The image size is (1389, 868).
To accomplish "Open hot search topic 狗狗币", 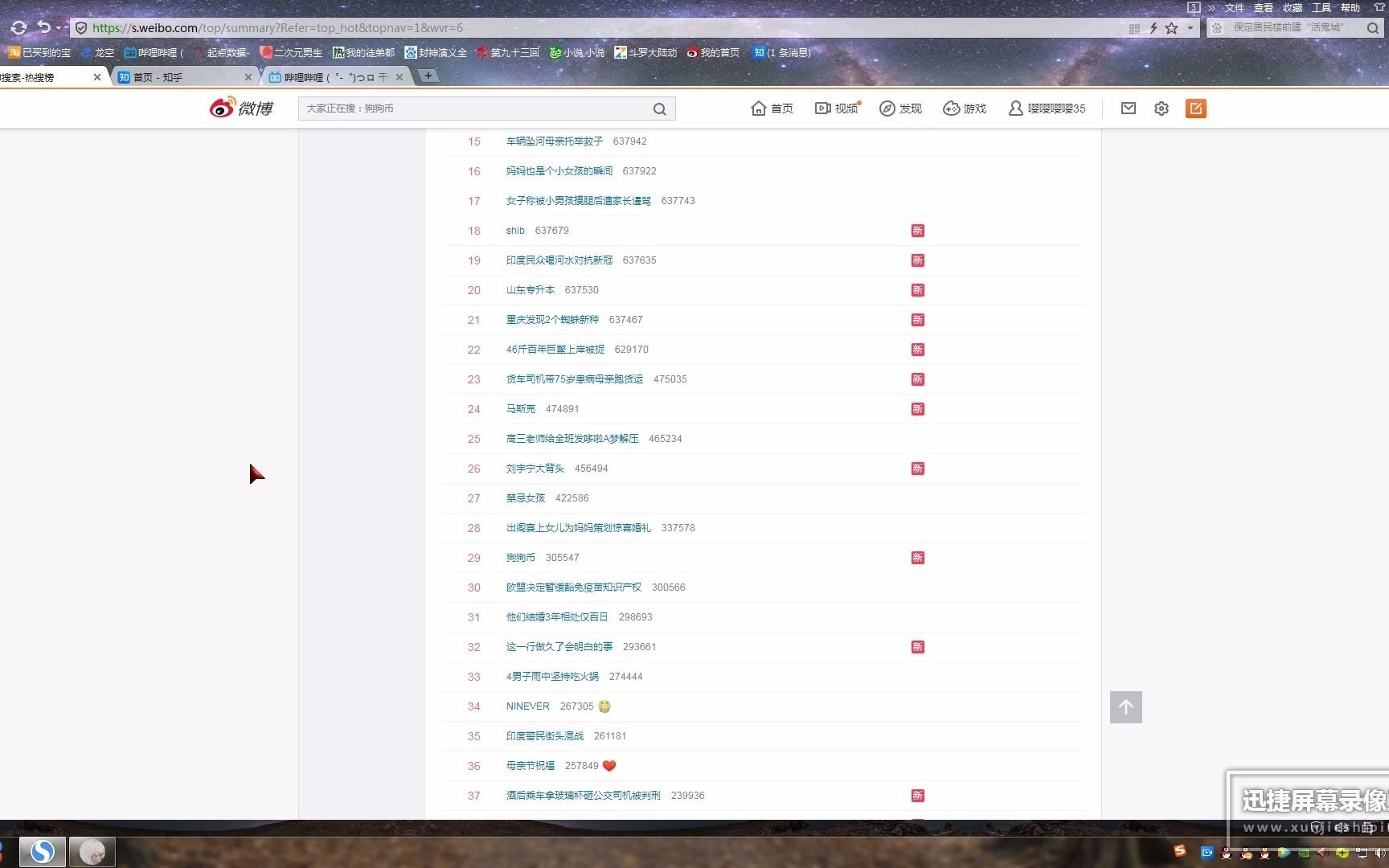I will tap(521, 558).
